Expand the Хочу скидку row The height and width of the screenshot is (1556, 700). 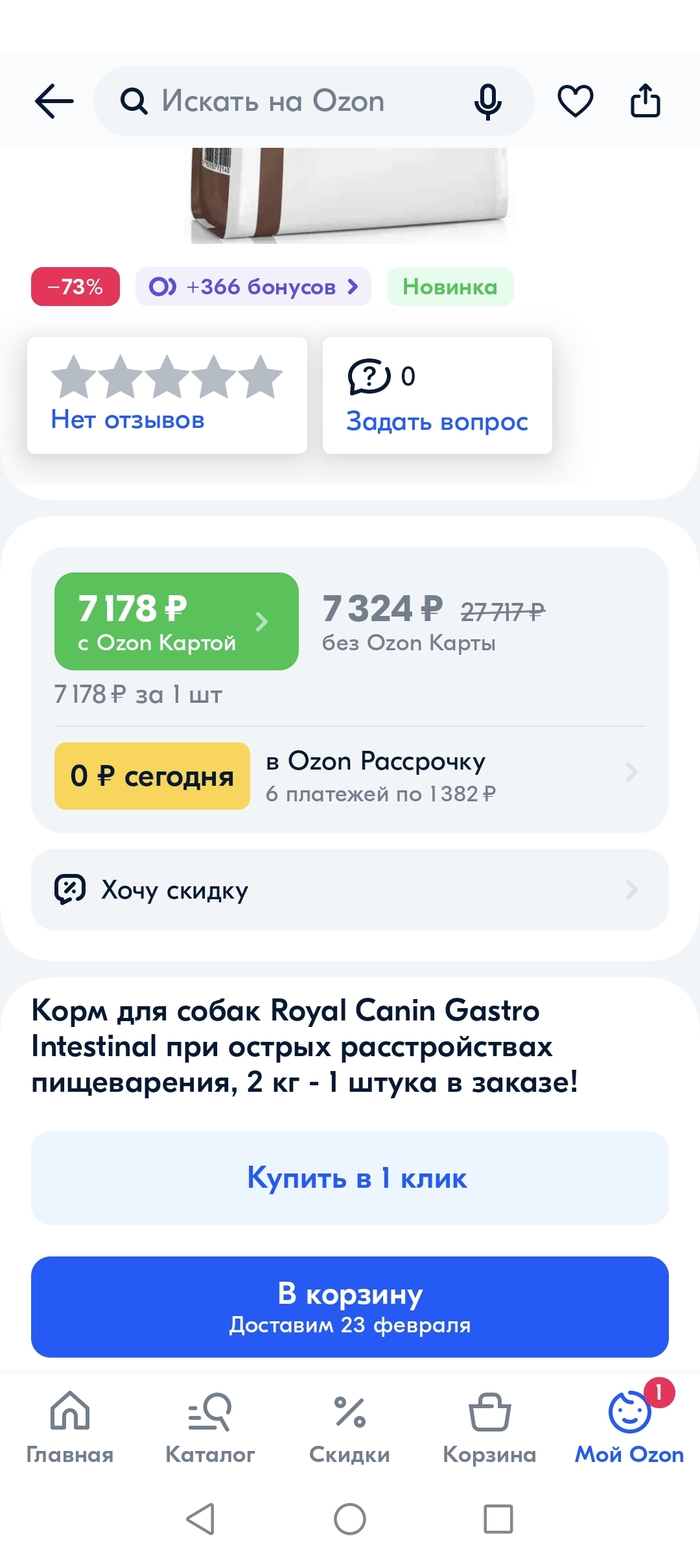[x=350, y=890]
